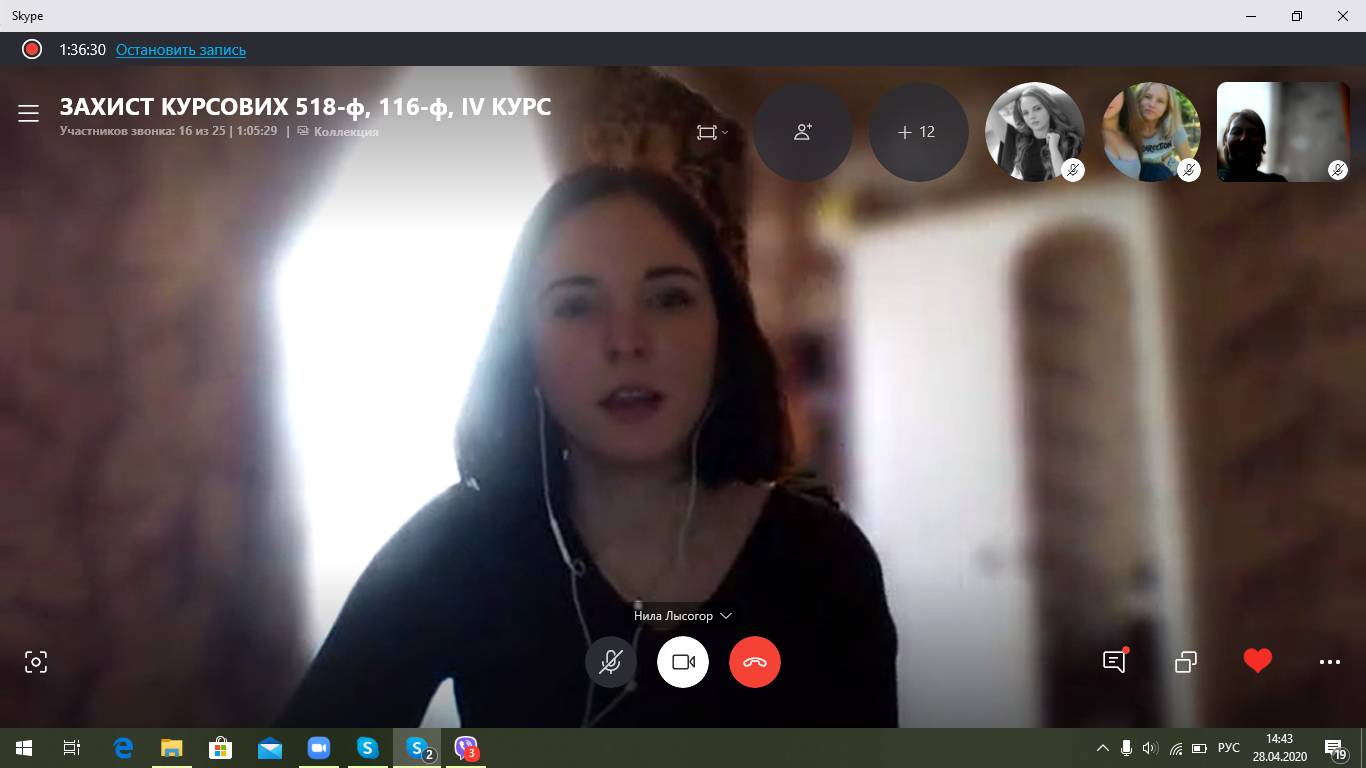Show the 12 additional participants
This screenshot has width=1366, height=768.
click(917, 132)
